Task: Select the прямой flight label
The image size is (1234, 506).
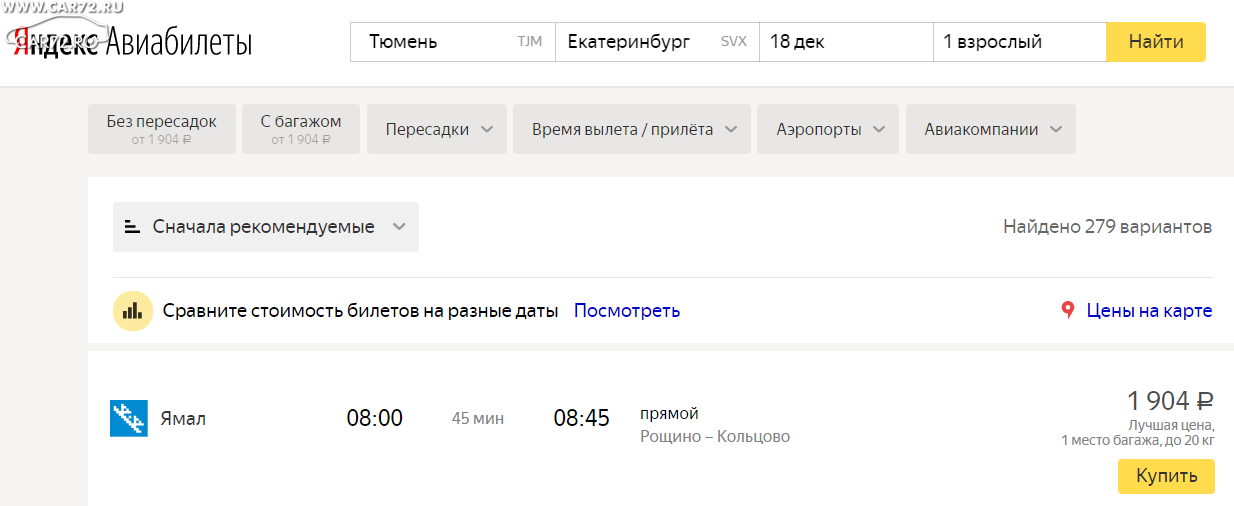Action: [669, 414]
